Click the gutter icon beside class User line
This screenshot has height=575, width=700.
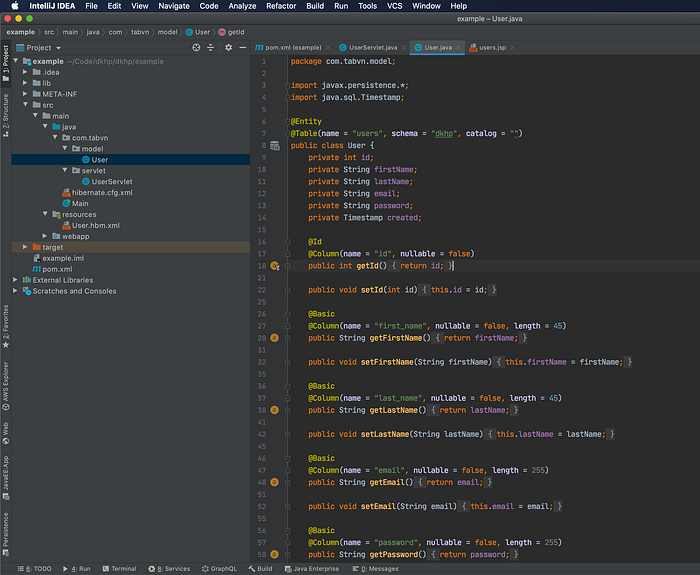tap(275, 145)
